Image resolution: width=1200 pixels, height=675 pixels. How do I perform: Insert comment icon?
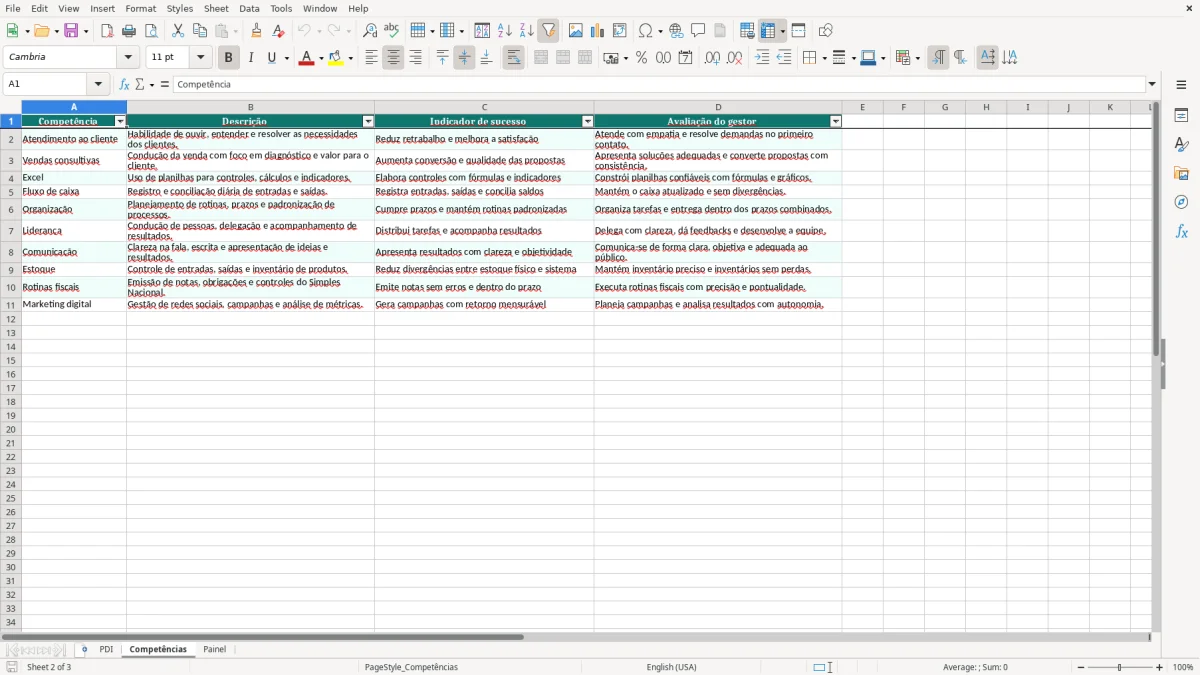(698, 31)
